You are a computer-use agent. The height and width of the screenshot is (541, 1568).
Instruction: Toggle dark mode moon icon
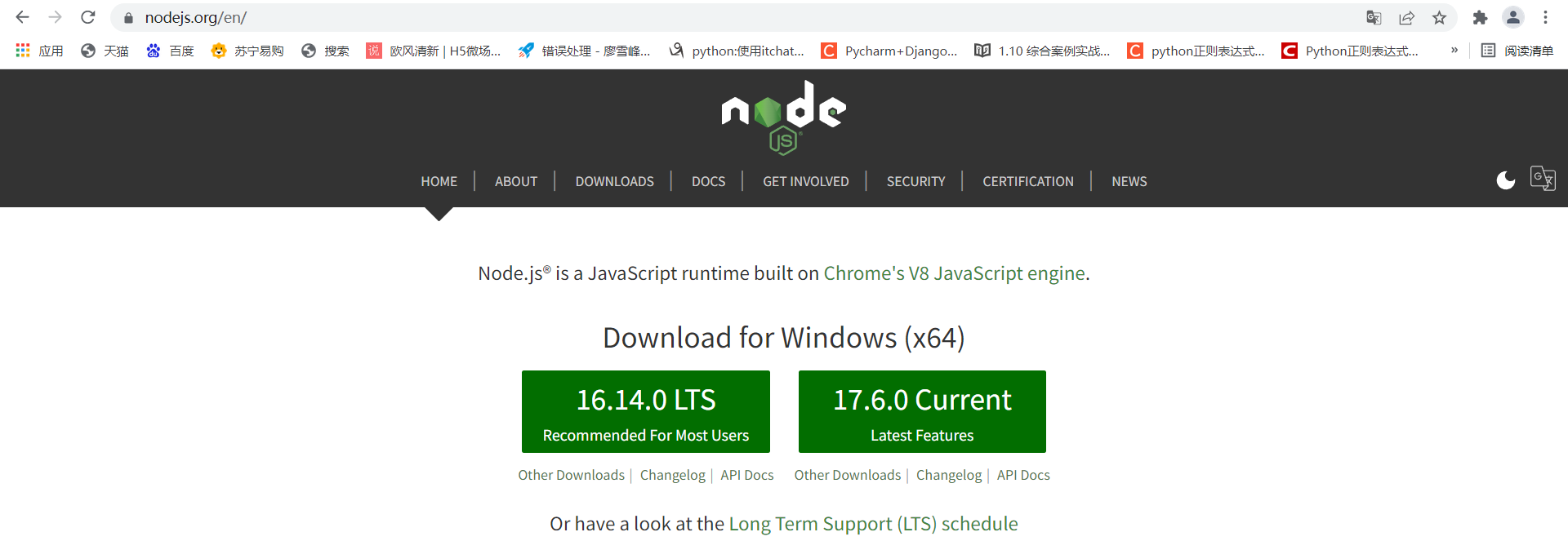point(1505,180)
